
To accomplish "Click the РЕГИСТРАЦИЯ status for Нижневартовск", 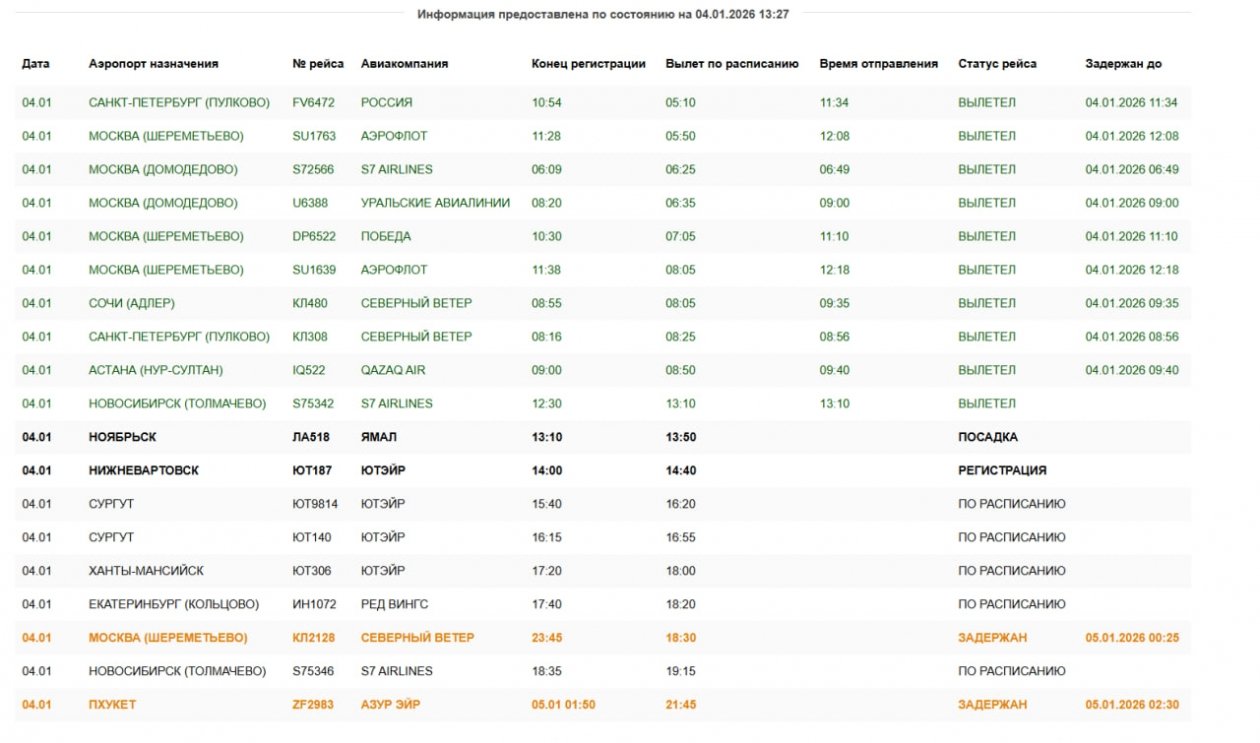I will (1002, 471).
